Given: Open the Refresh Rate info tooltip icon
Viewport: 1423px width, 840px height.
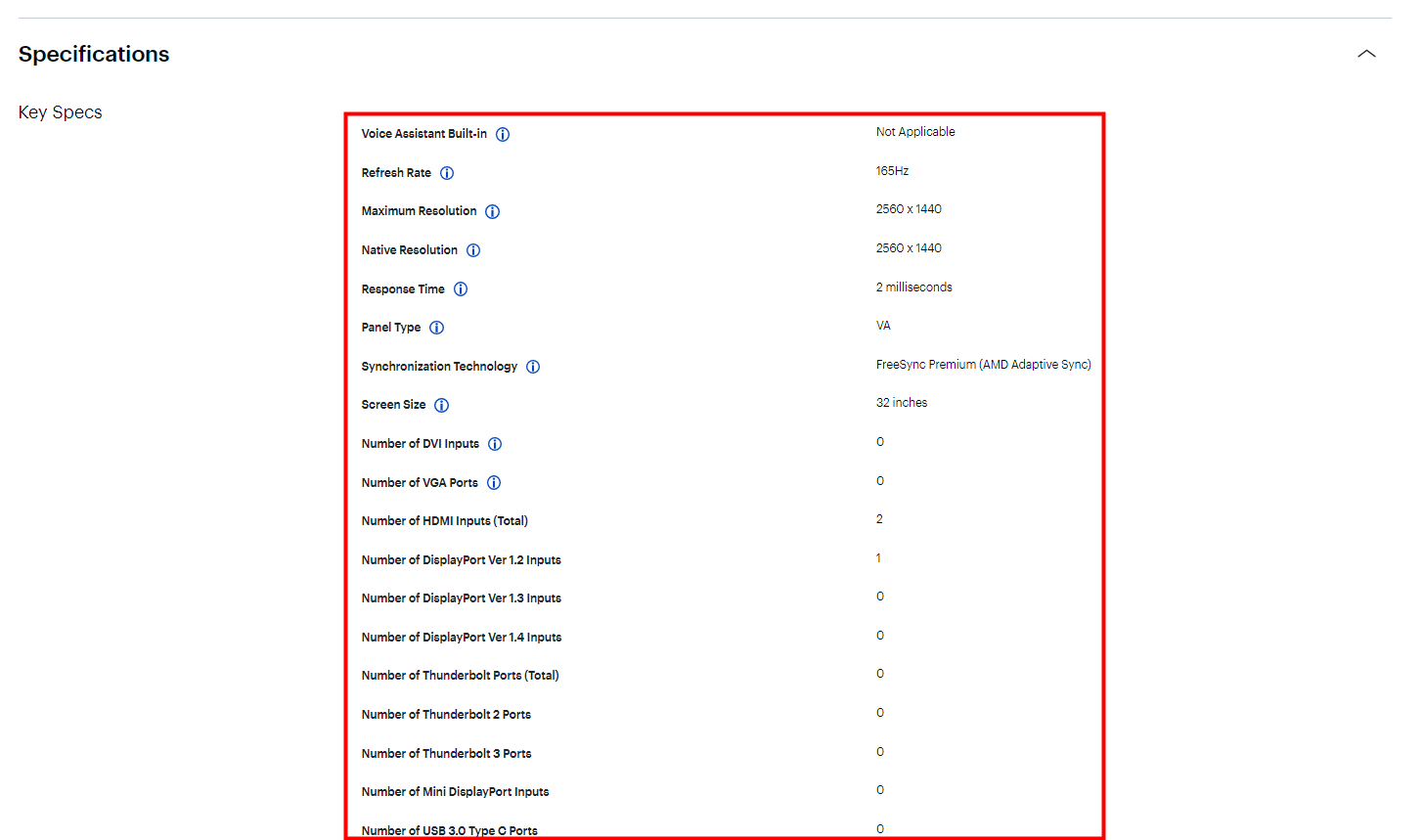Looking at the screenshot, I should [447, 173].
